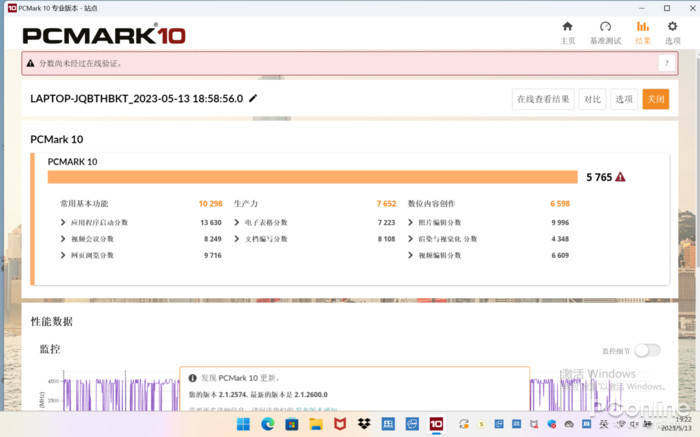
Task: Select the PCMARK 10 score tab
Action: pos(73,161)
